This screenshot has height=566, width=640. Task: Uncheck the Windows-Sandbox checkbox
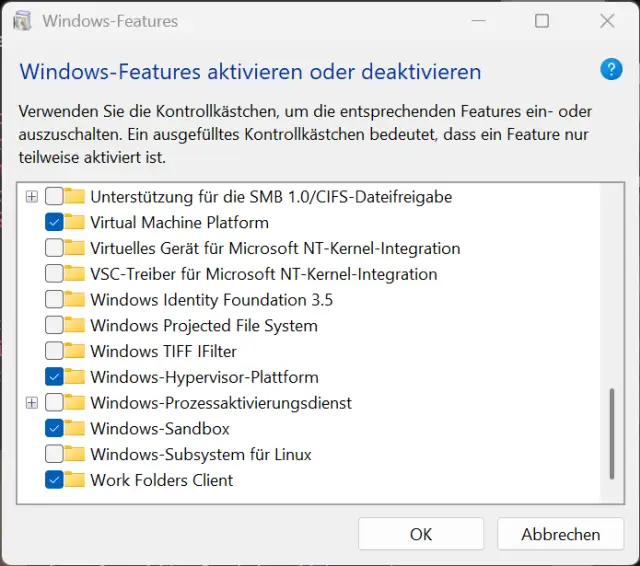[x=54, y=429]
